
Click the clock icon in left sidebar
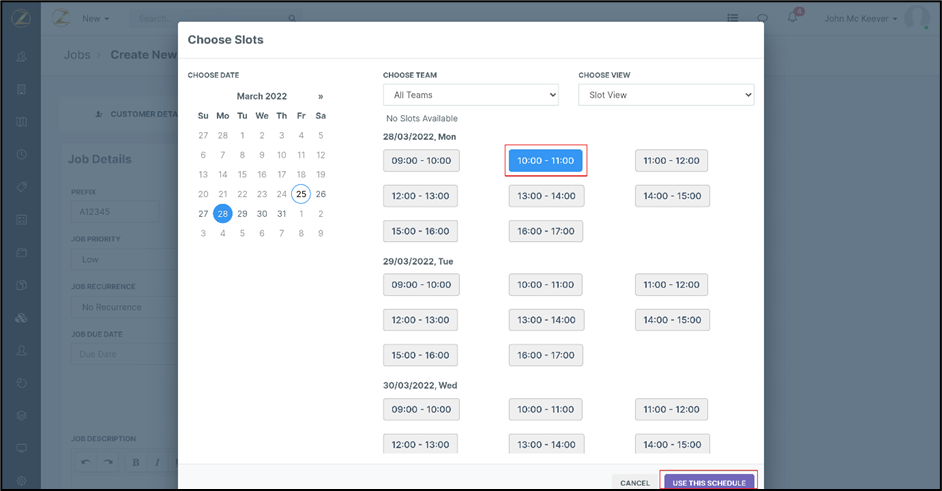pyautogui.click(x=22, y=154)
